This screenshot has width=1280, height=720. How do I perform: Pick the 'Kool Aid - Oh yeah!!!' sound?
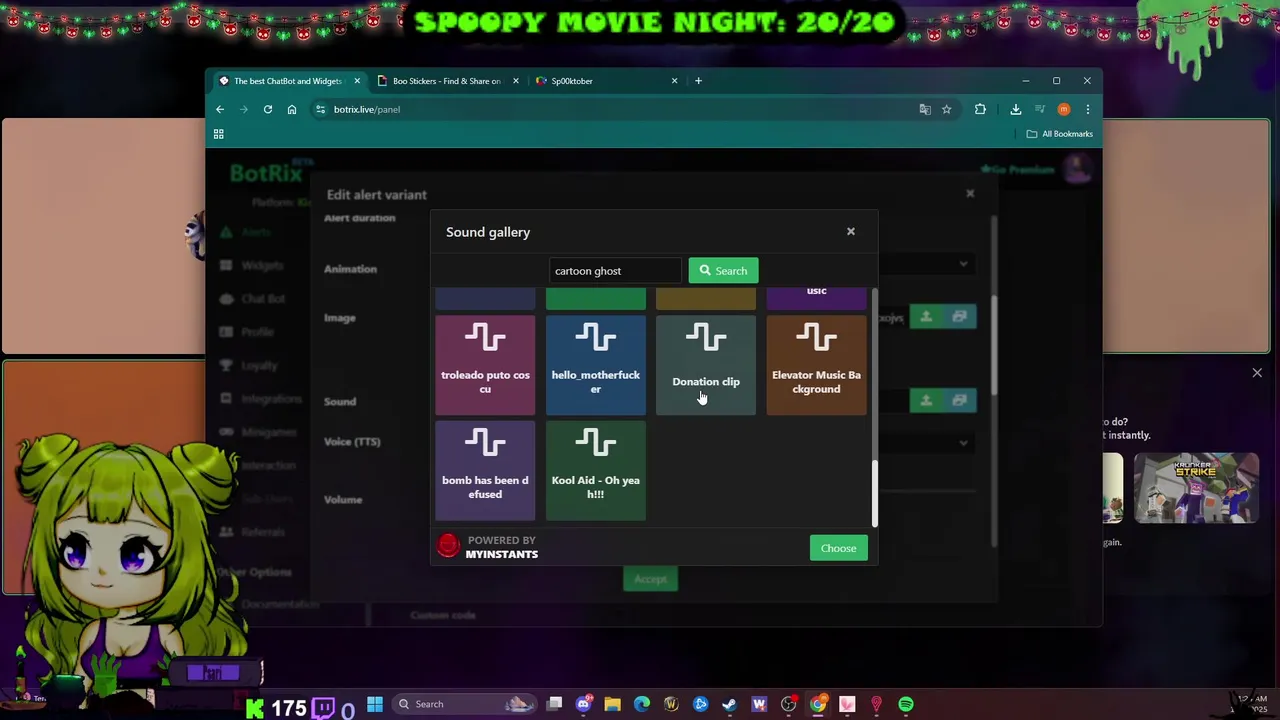click(x=596, y=471)
